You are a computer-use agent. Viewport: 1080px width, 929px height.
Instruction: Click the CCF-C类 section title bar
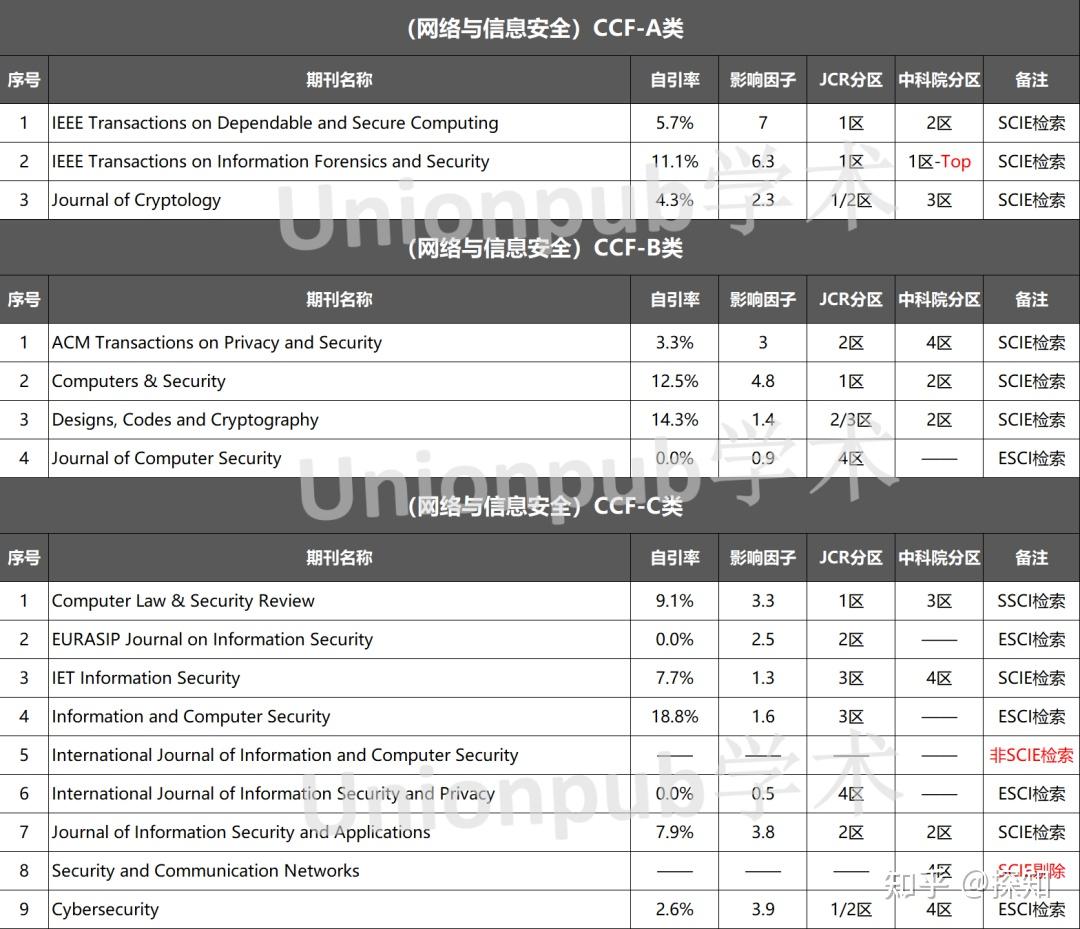tap(540, 506)
